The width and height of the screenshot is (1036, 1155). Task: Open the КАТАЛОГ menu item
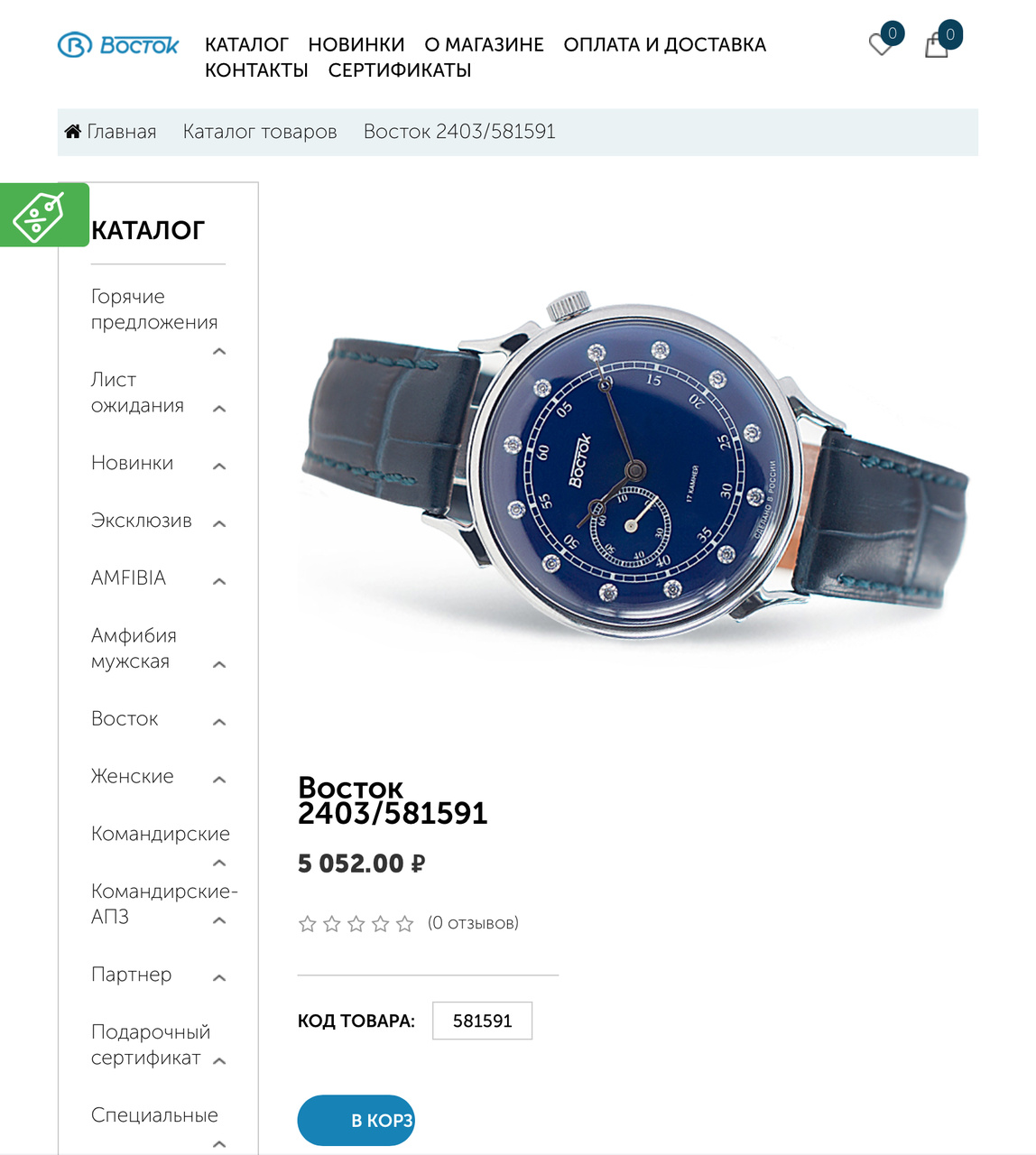pos(246,44)
